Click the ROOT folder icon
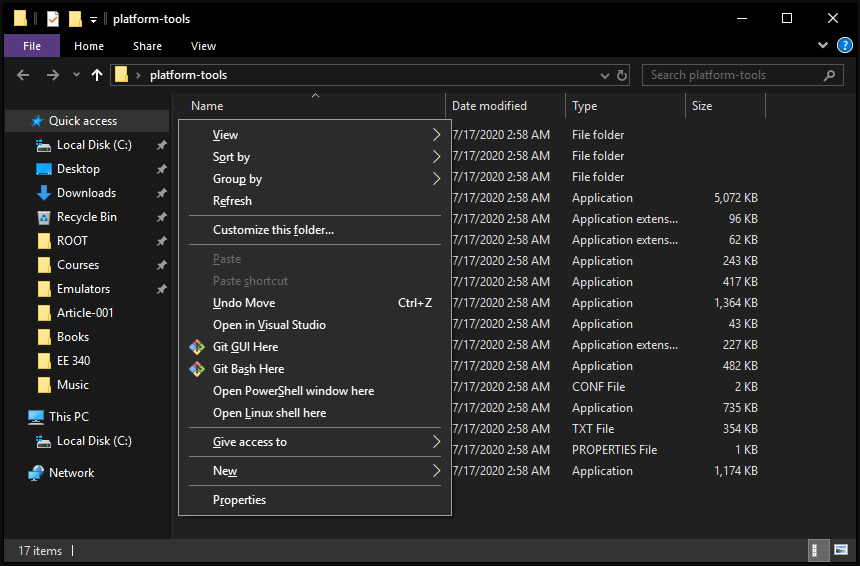Viewport: 860px width, 566px height. tap(44, 241)
